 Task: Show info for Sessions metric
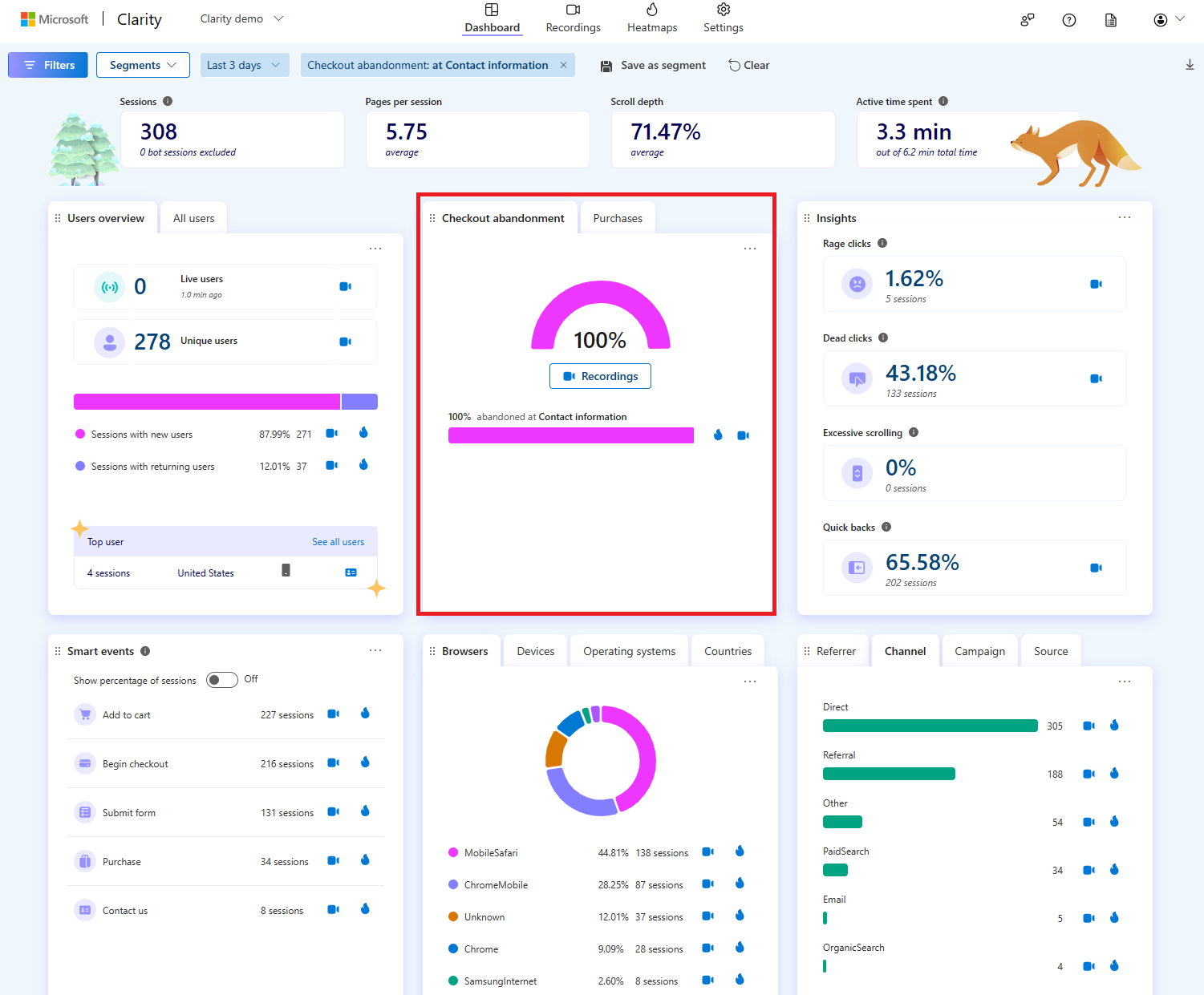click(168, 101)
